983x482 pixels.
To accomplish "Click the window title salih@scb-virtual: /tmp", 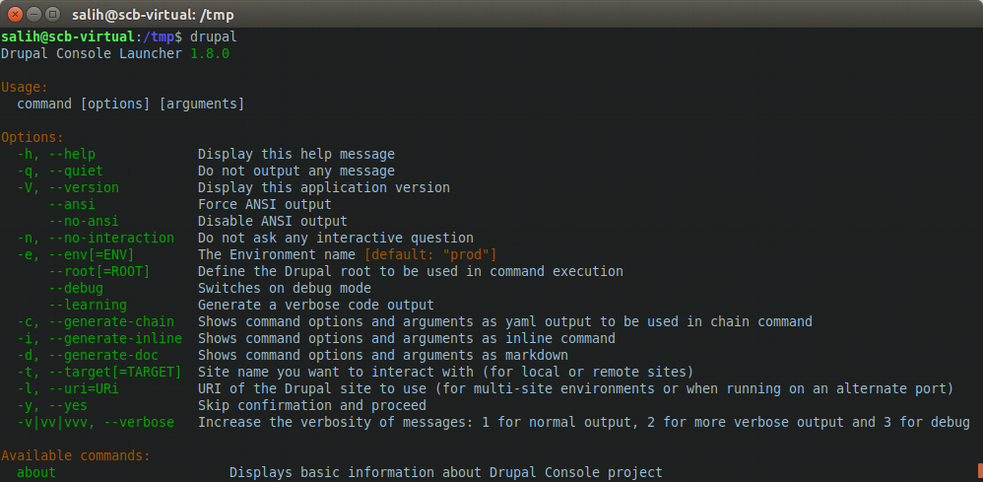I will click(153, 14).
